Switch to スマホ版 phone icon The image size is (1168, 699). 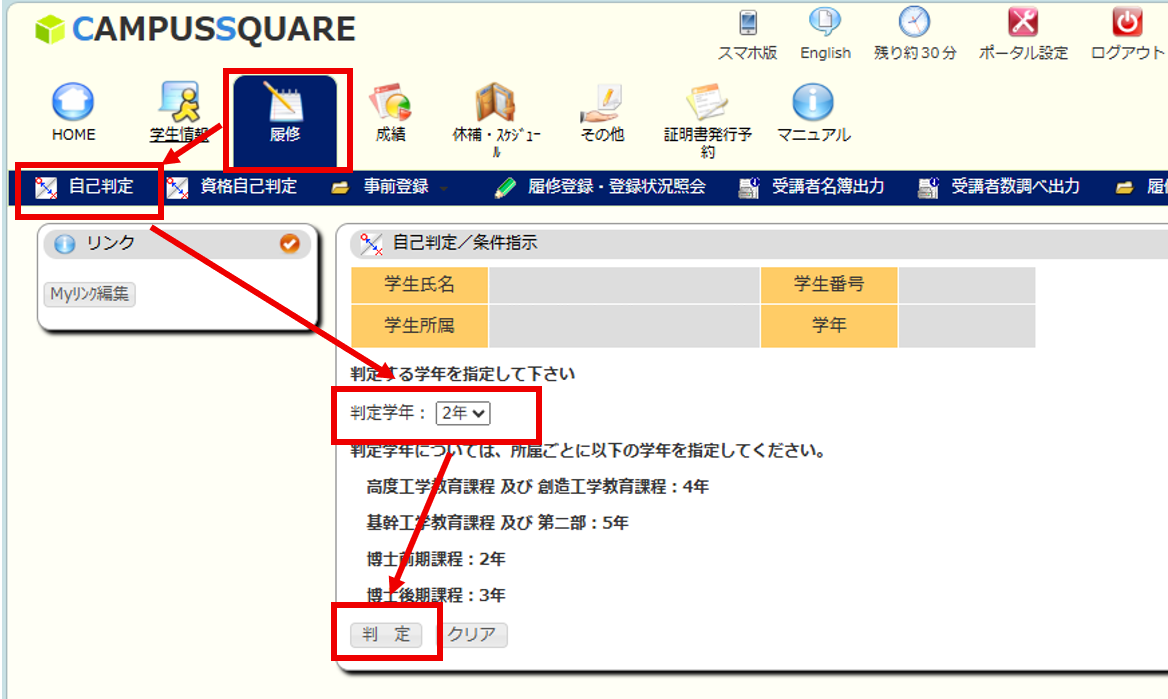(748, 23)
